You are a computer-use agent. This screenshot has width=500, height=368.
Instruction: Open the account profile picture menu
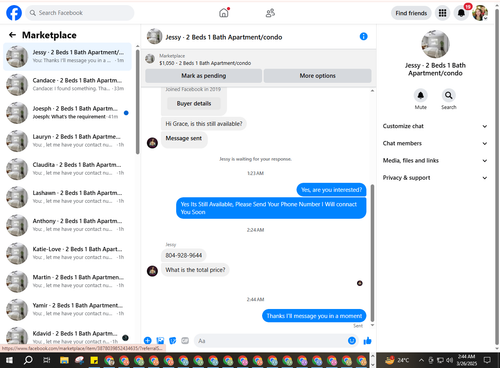point(480,13)
